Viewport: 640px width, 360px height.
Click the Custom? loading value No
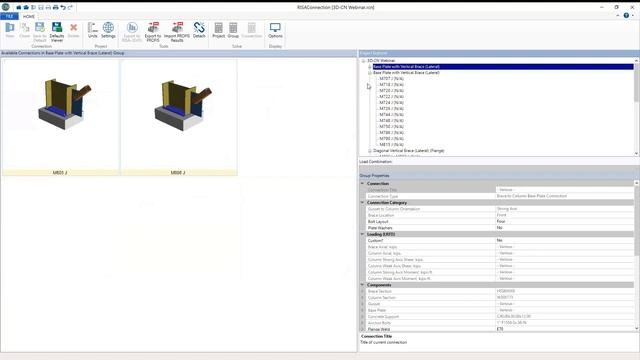[x=564, y=240]
